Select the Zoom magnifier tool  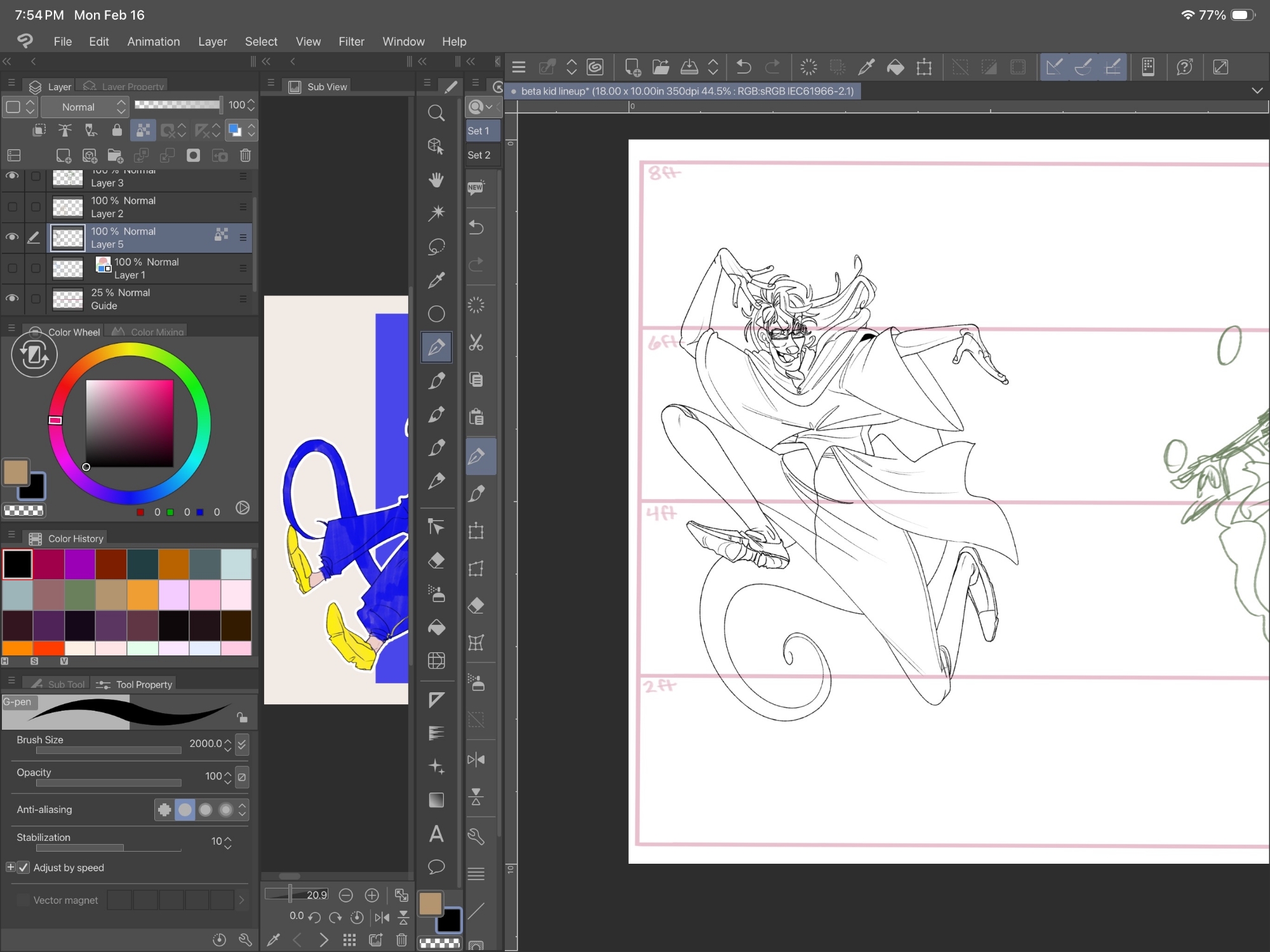436,113
